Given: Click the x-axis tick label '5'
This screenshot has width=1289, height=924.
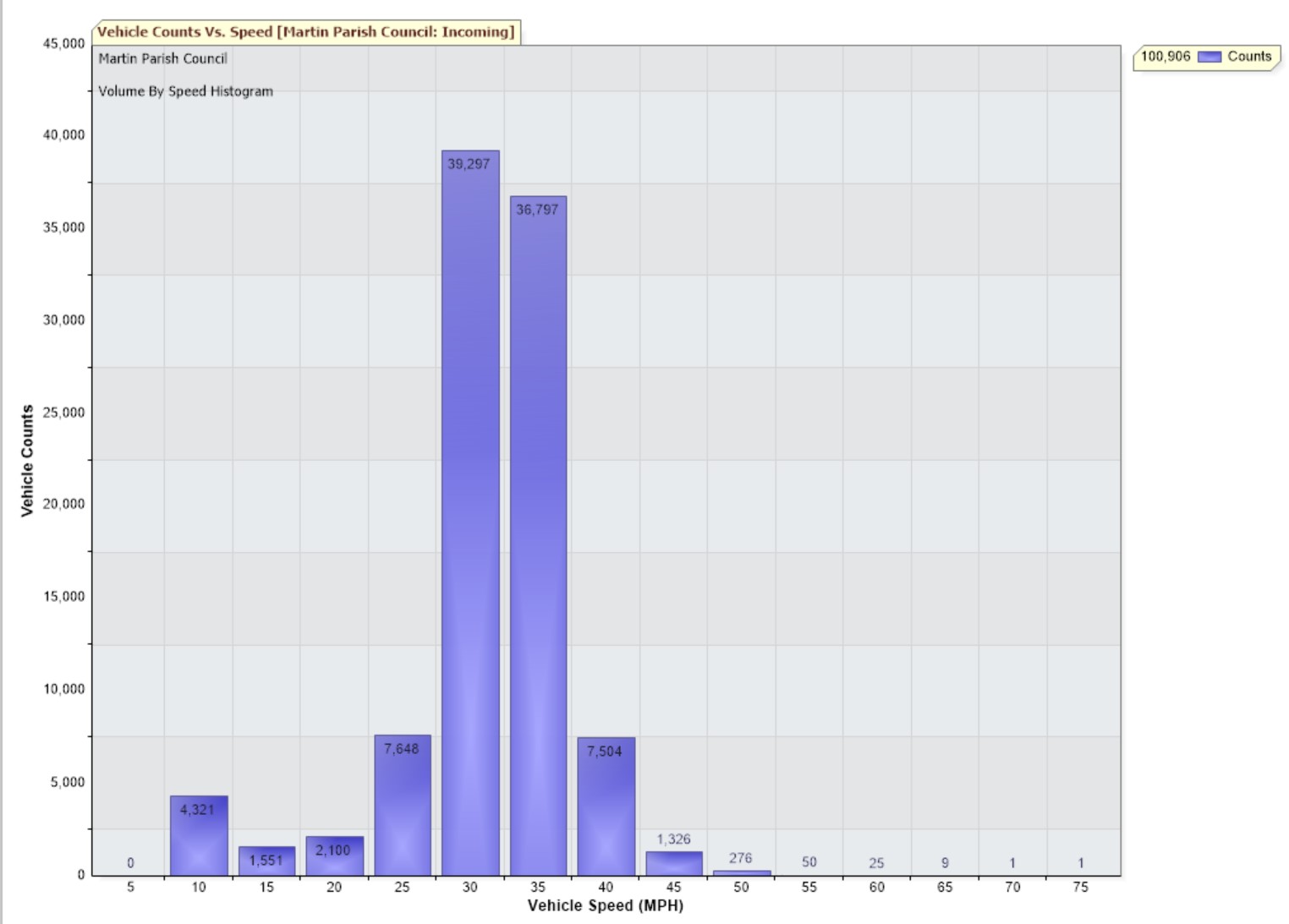Looking at the screenshot, I should [130, 887].
